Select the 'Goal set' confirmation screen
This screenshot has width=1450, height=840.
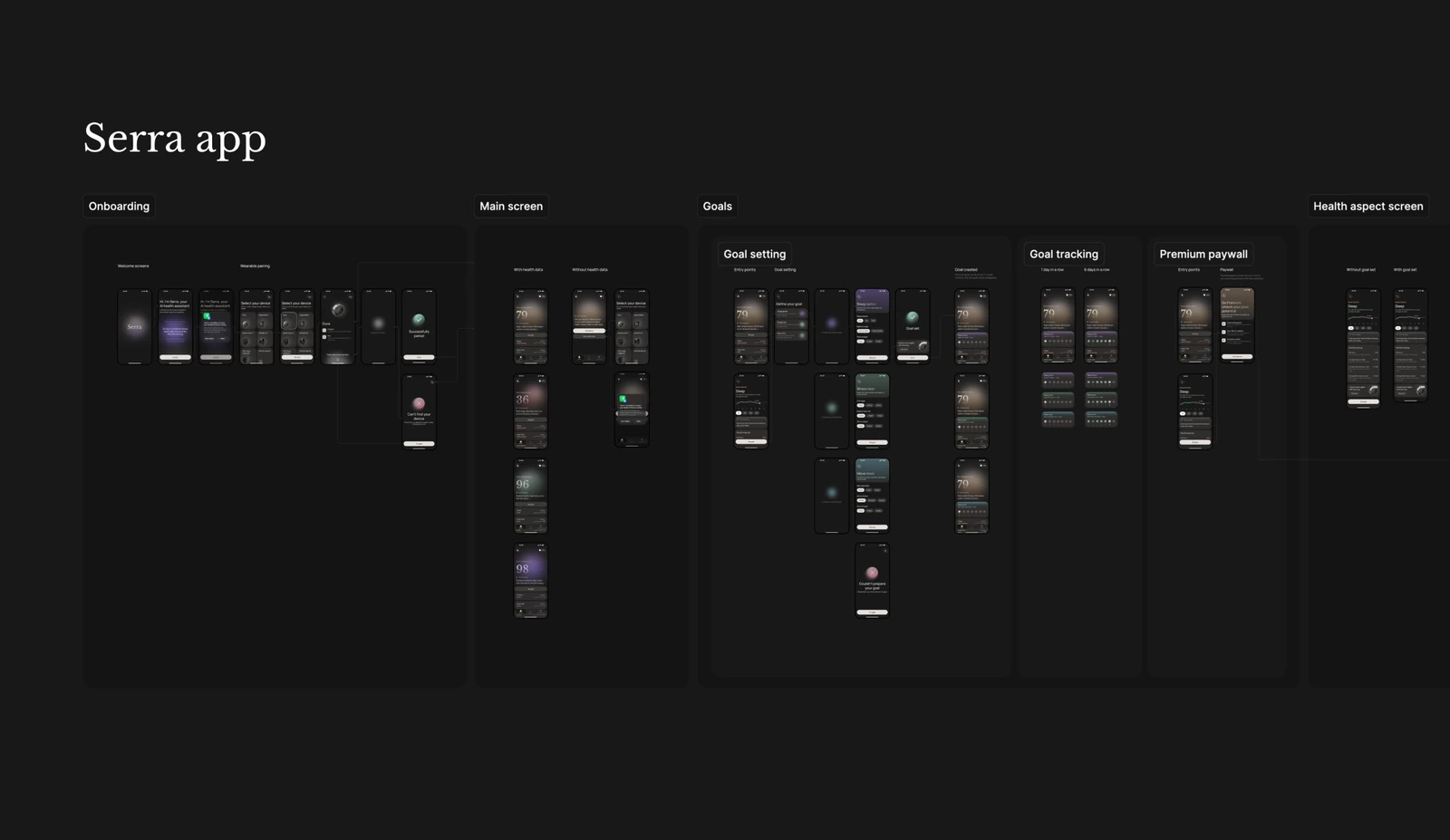(x=913, y=327)
